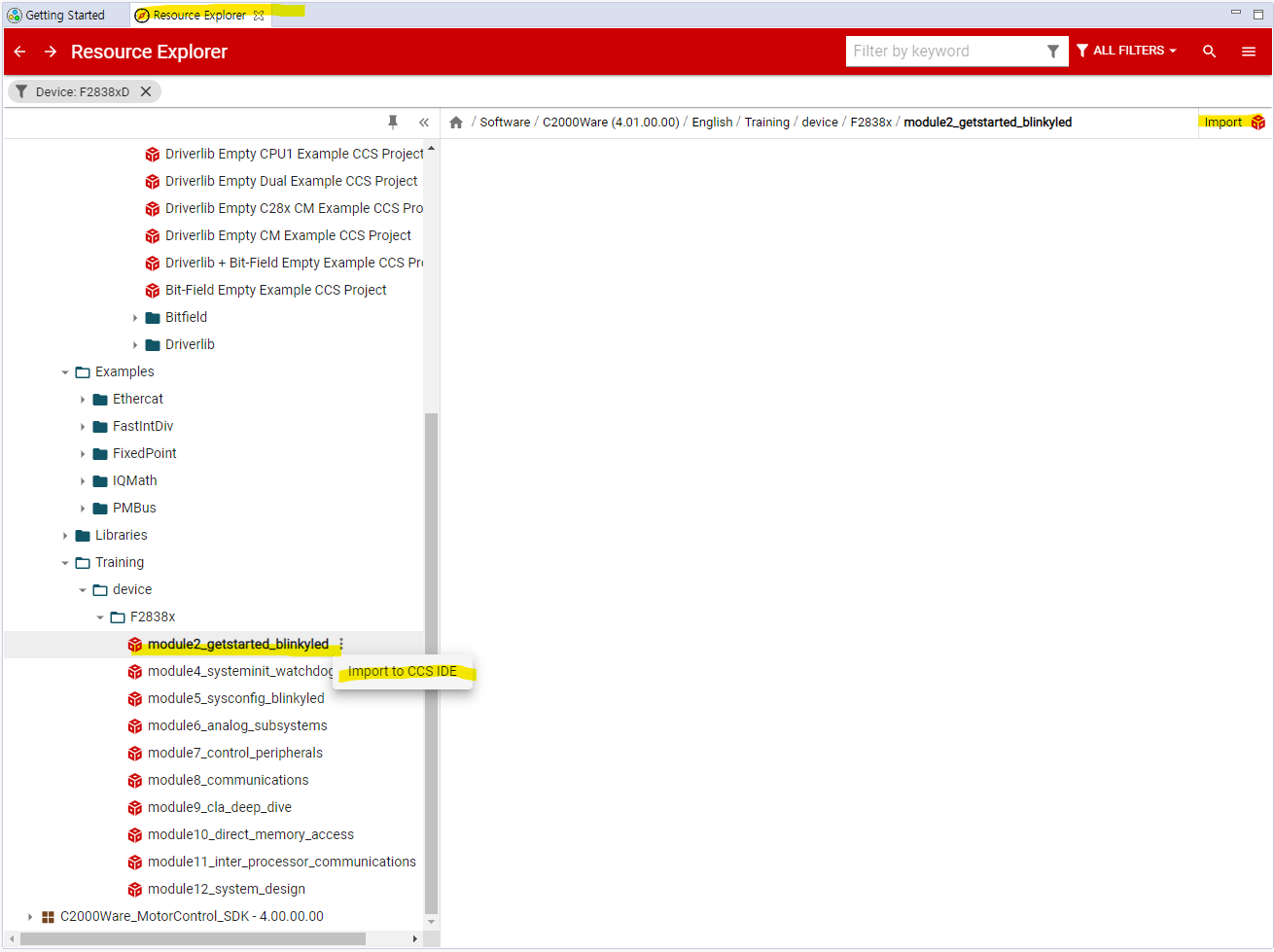1274x952 pixels.
Task: Select module11_inter_processor_communications project
Action: [x=282, y=863]
